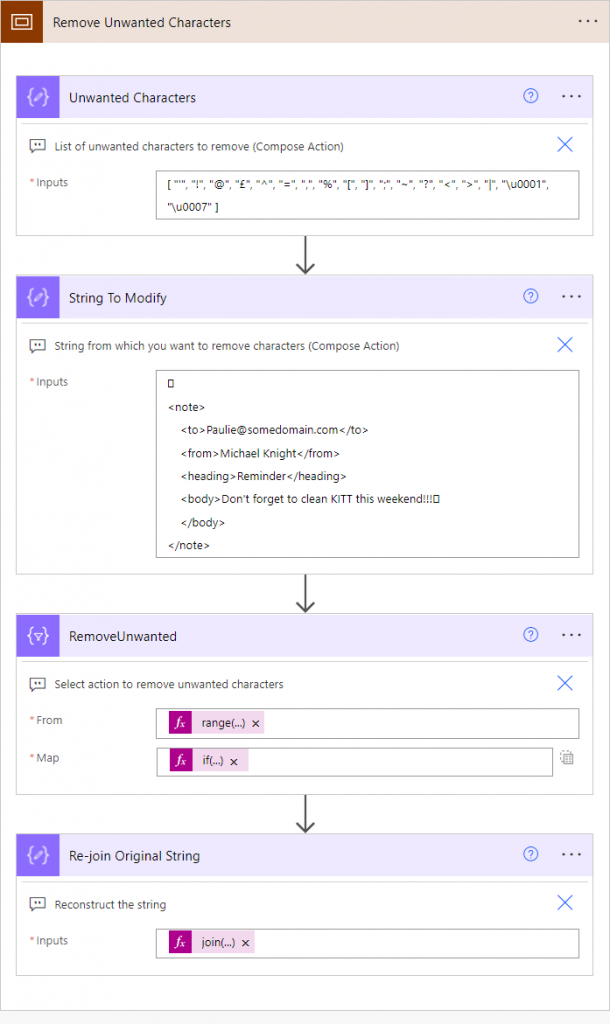The image size is (610, 1024).
Task: Click the comment bubble on String To Modify
Action: (37, 344)
